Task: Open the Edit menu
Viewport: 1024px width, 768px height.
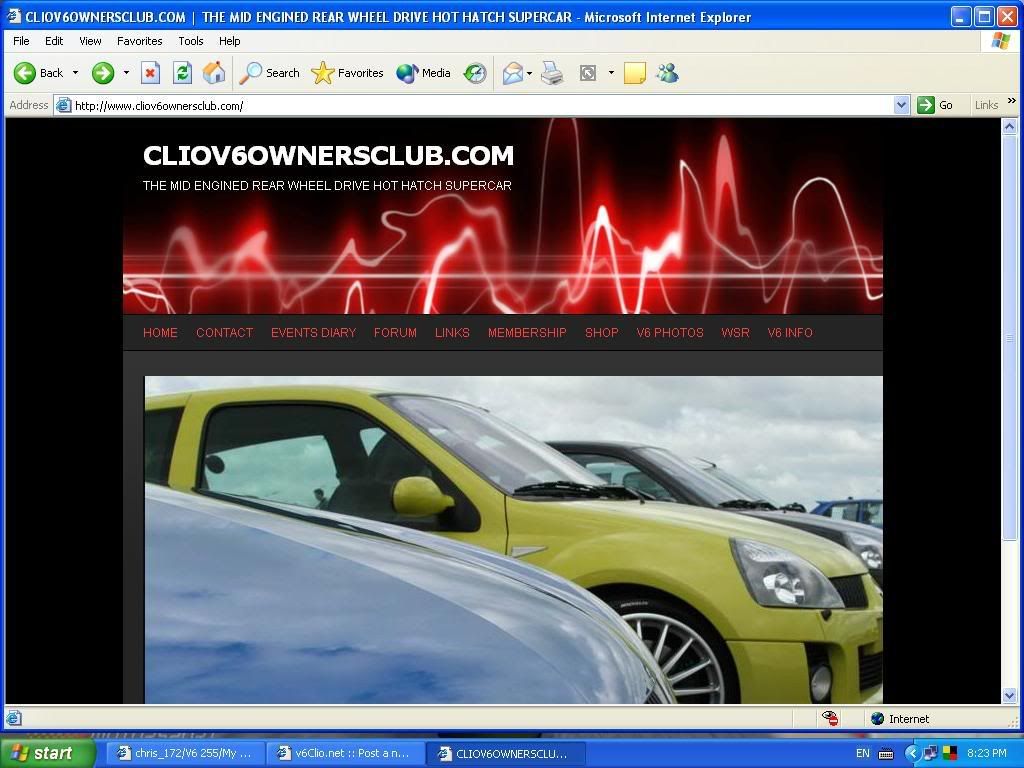Action: 54,41
